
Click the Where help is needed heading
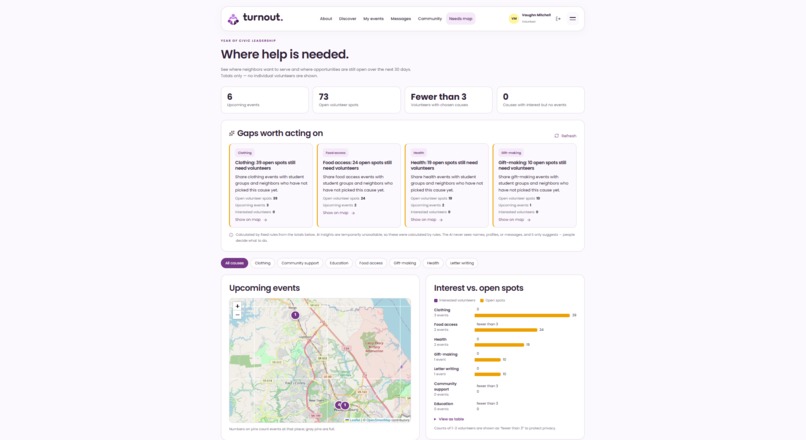point(285,54)
